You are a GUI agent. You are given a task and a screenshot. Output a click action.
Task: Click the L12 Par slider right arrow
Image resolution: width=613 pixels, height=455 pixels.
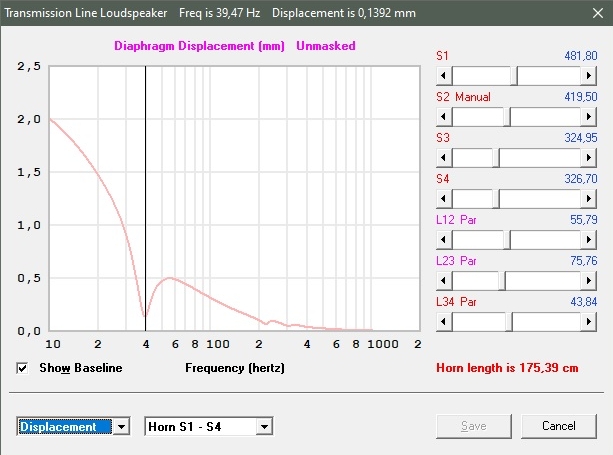coord(591,240)
